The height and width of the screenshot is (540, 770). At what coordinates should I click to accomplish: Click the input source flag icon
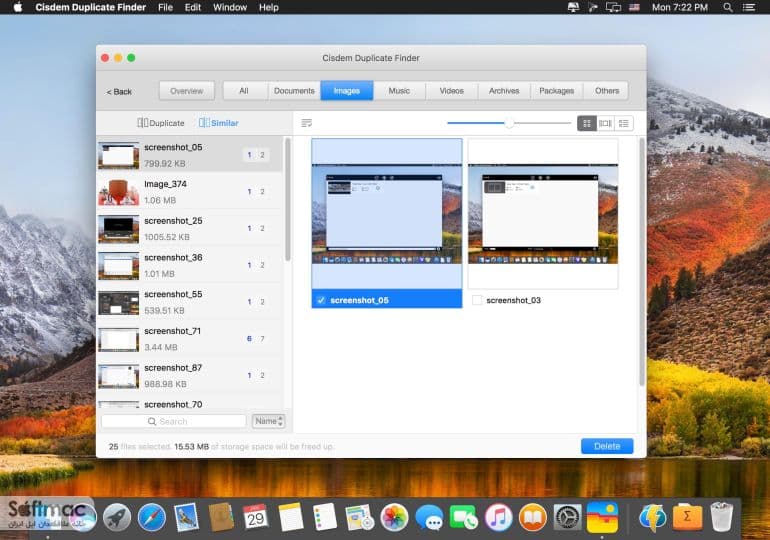[634, 7]
